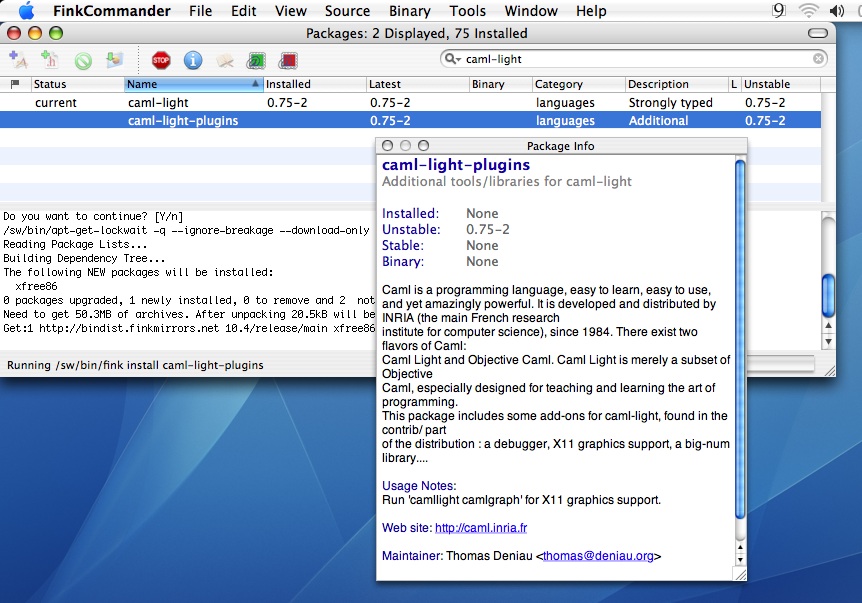The image size is (862, 603).
Task: Click the 'Strongly typed' description cell
Action: point(671,103)
